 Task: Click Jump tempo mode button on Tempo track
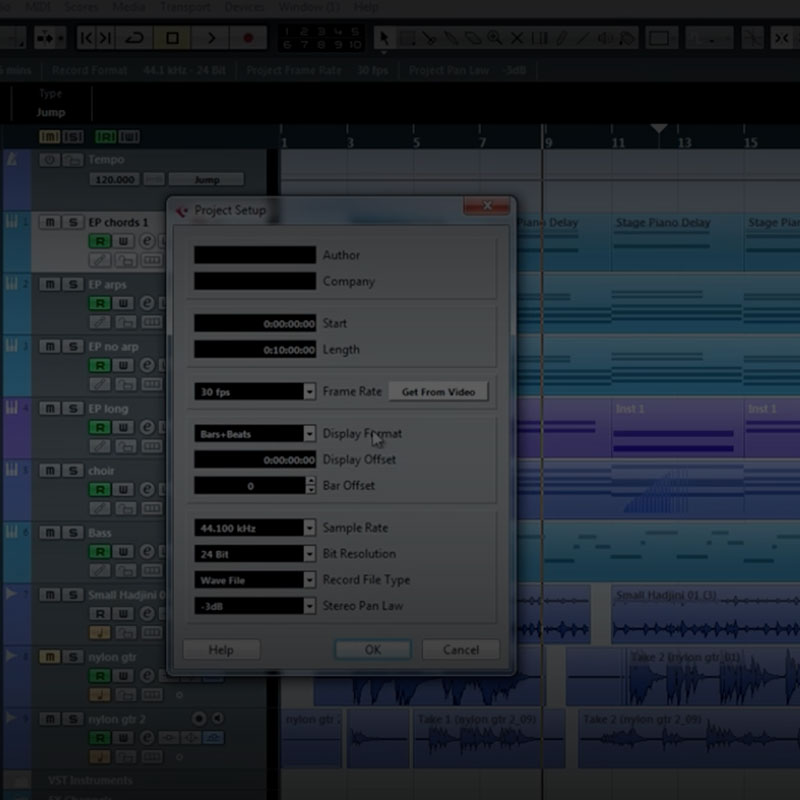206,180
